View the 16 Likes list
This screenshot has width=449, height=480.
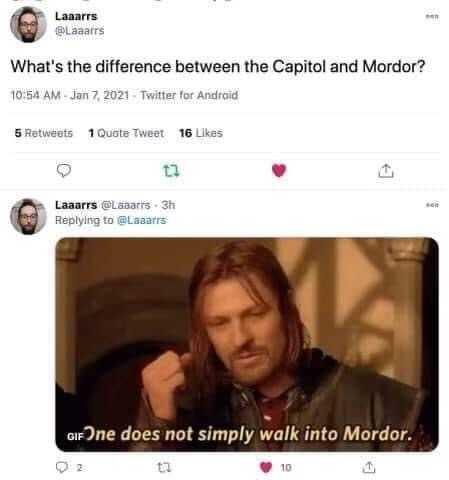point(201,133)
